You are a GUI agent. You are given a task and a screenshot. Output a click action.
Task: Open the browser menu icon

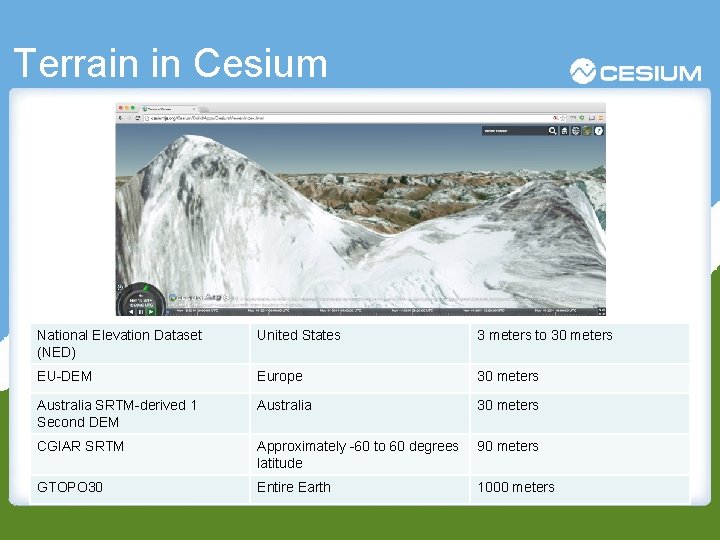coord(601,118)
